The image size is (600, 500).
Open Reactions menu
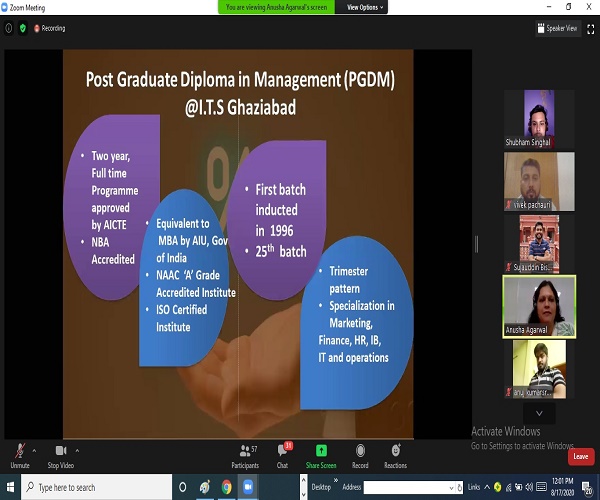tap(395, 456)
